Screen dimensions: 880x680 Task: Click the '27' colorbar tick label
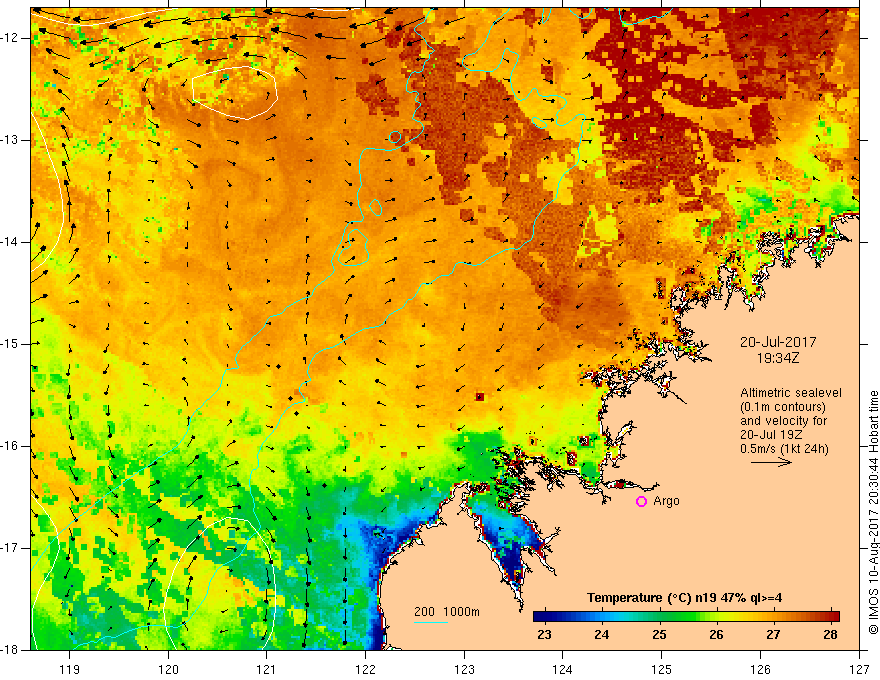pyautogui.click(x=773, y=635)
